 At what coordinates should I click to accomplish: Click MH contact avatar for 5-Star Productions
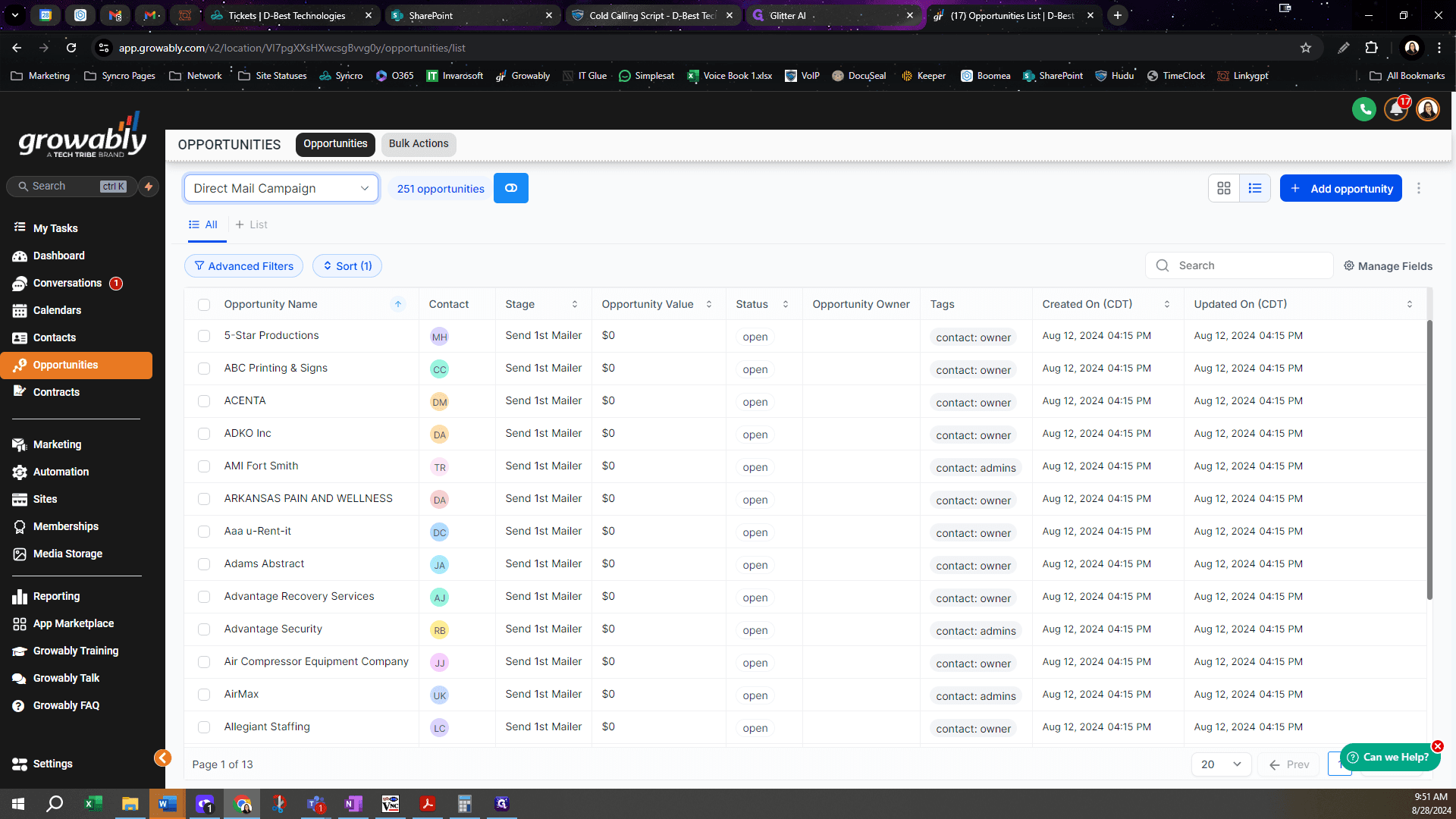tap(439, 337)
